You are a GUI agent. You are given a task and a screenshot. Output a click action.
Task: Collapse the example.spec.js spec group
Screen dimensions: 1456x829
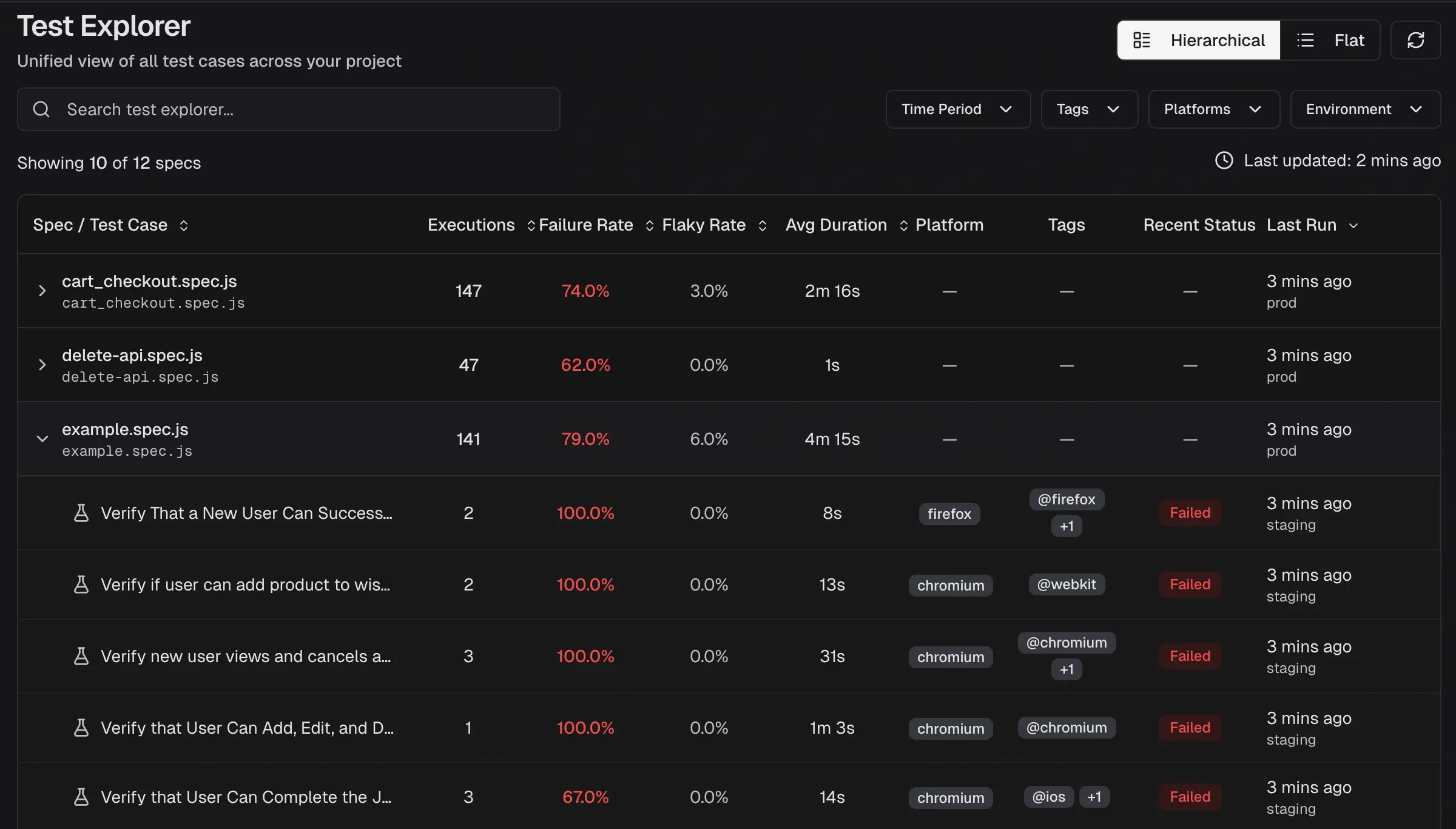pyautogui.click(x=41, y=439)
